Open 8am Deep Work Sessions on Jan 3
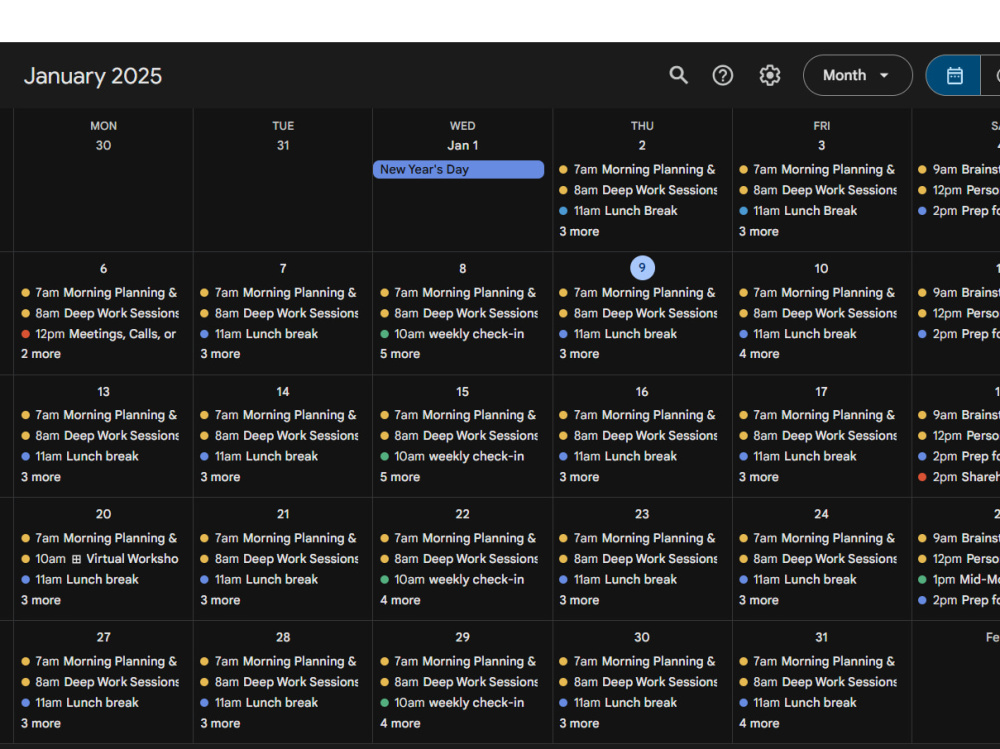 [817, 190]
